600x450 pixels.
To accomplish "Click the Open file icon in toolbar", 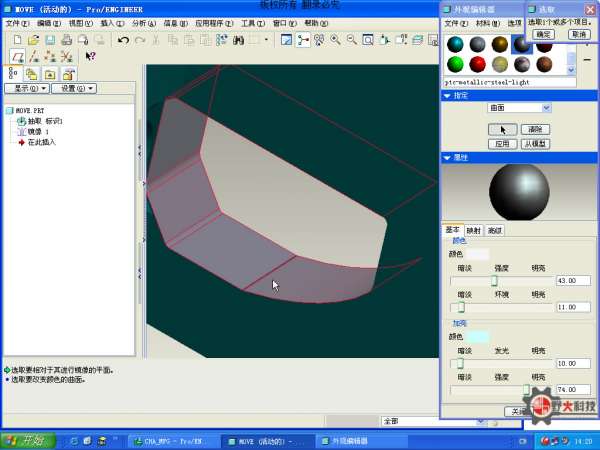I will coord(33,40).
